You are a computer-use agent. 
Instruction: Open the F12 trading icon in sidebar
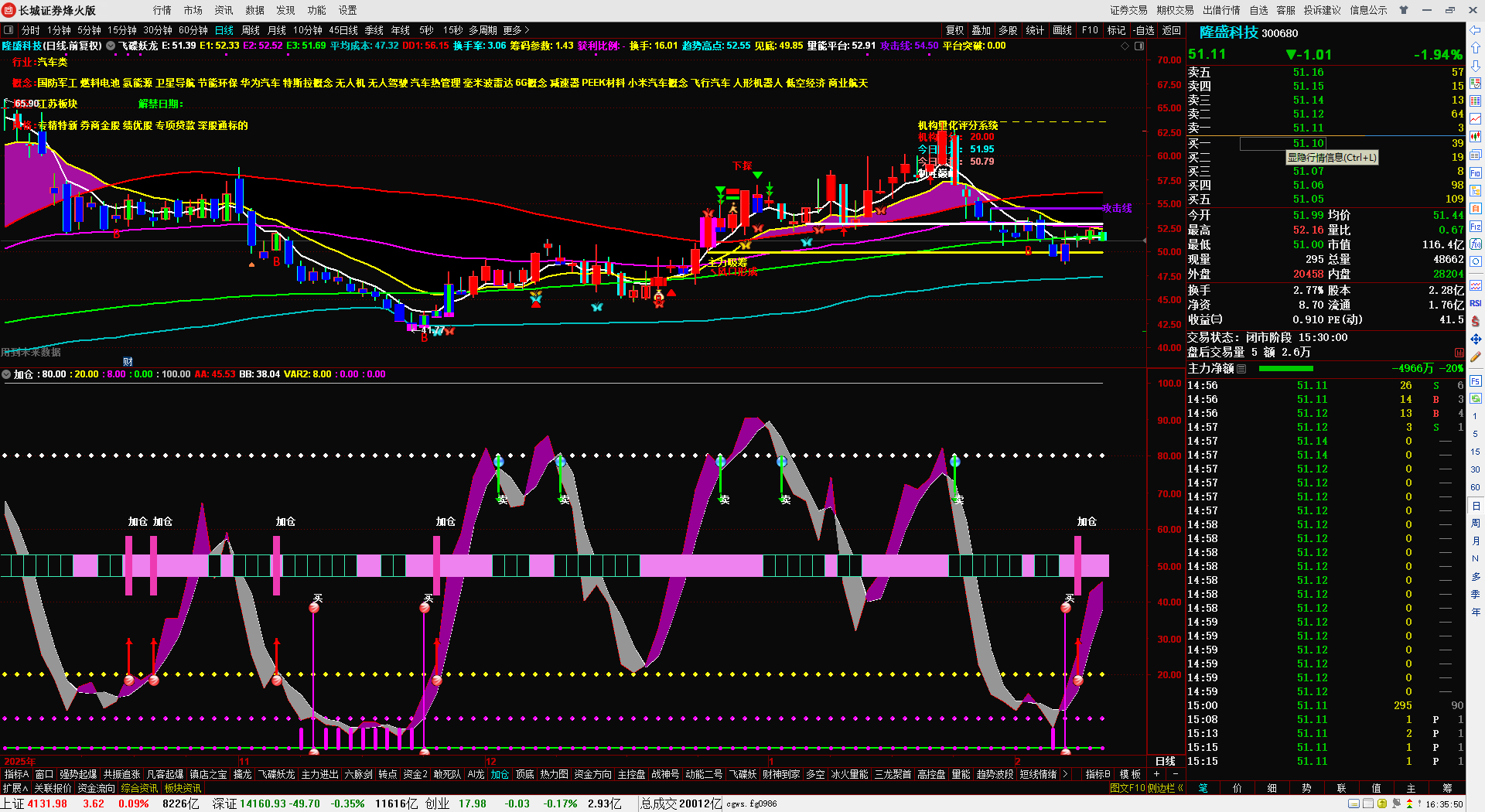click(x=1476, y=227)
